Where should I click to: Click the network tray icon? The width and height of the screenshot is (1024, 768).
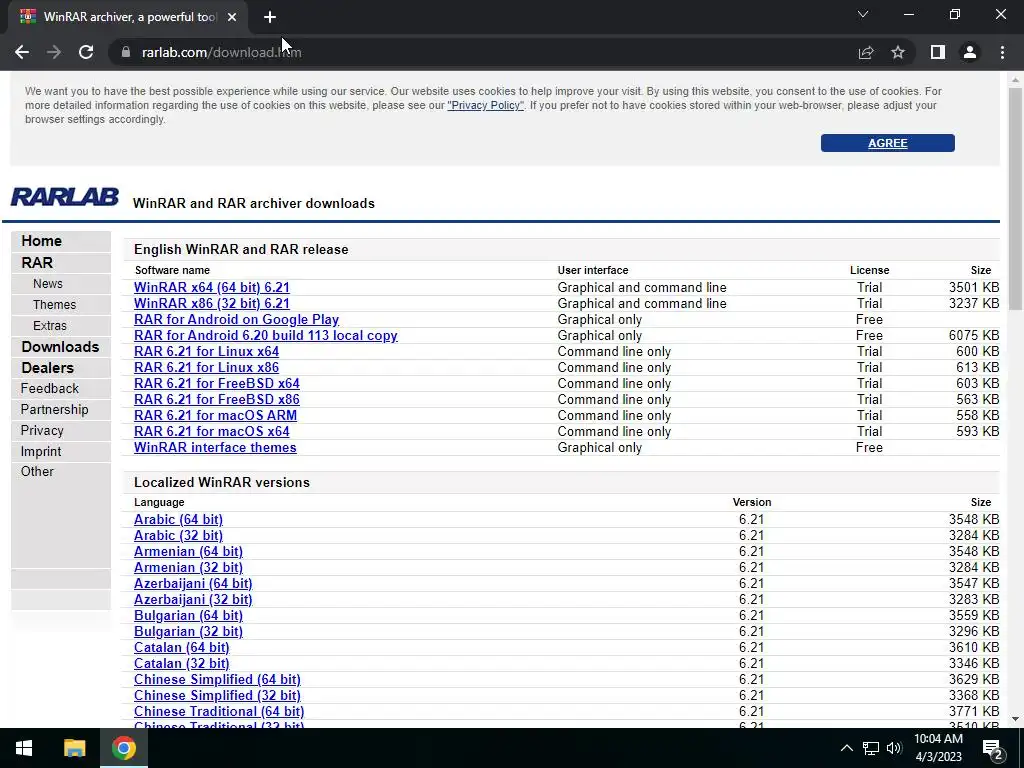pyautogui.click(x=871, y=748)
